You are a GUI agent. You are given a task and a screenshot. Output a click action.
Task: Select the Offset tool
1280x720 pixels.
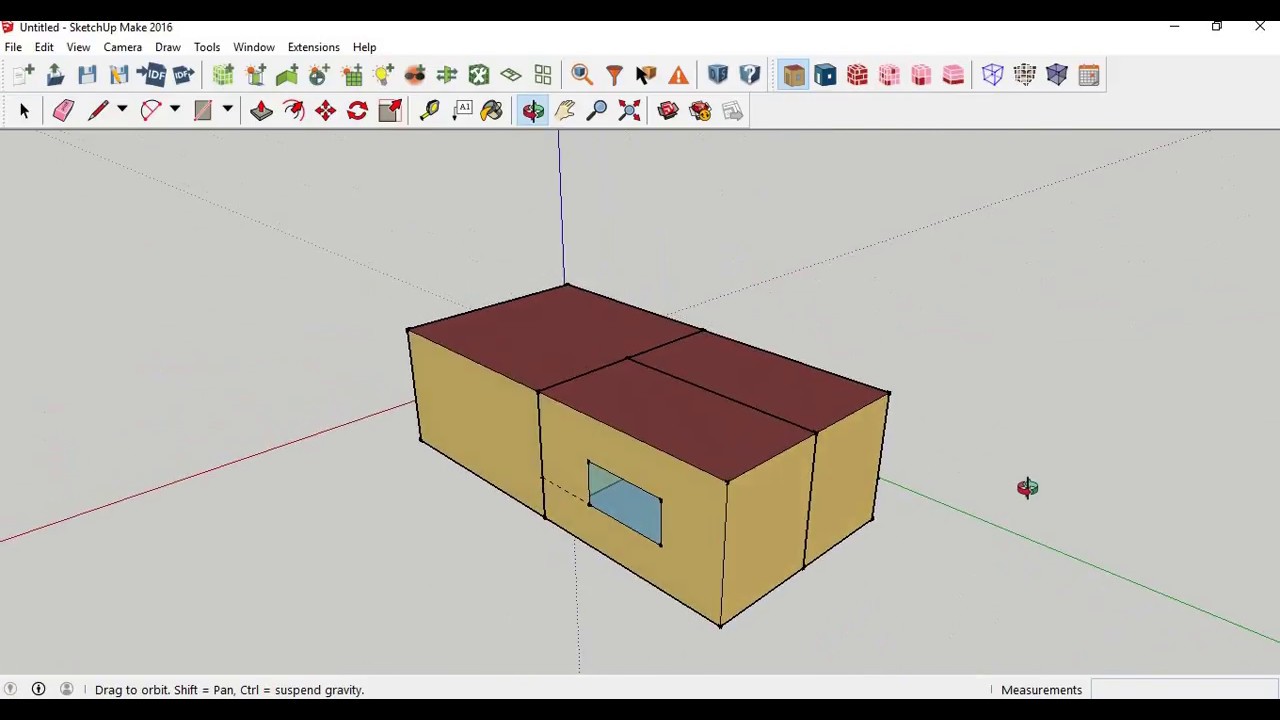(293, 111)
